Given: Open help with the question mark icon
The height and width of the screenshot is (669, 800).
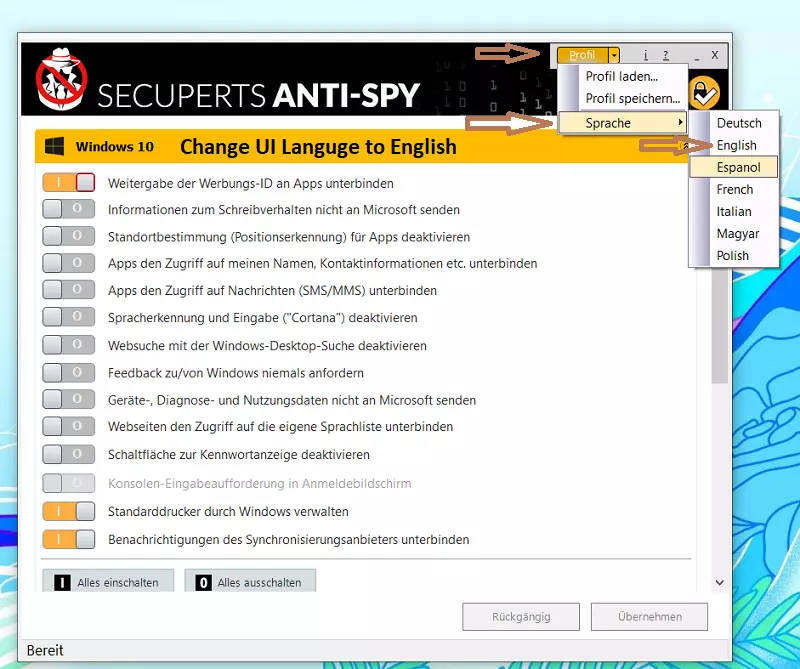Looking at the screenshot, I should click(666, 56).
